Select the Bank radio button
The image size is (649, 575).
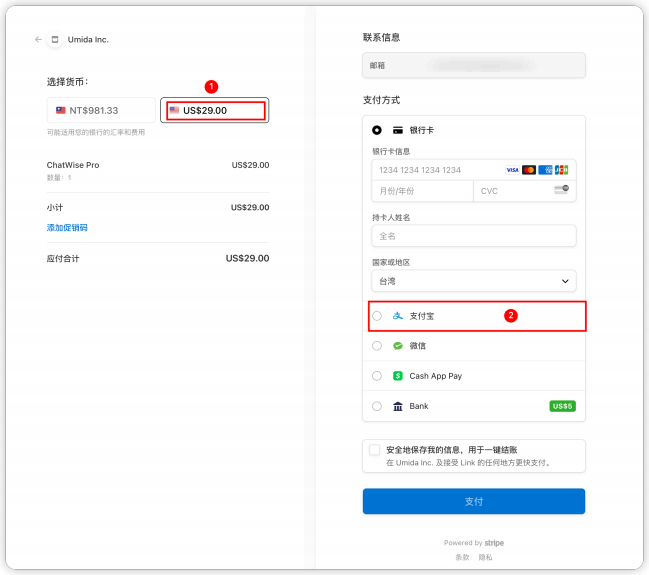(377, 406)
